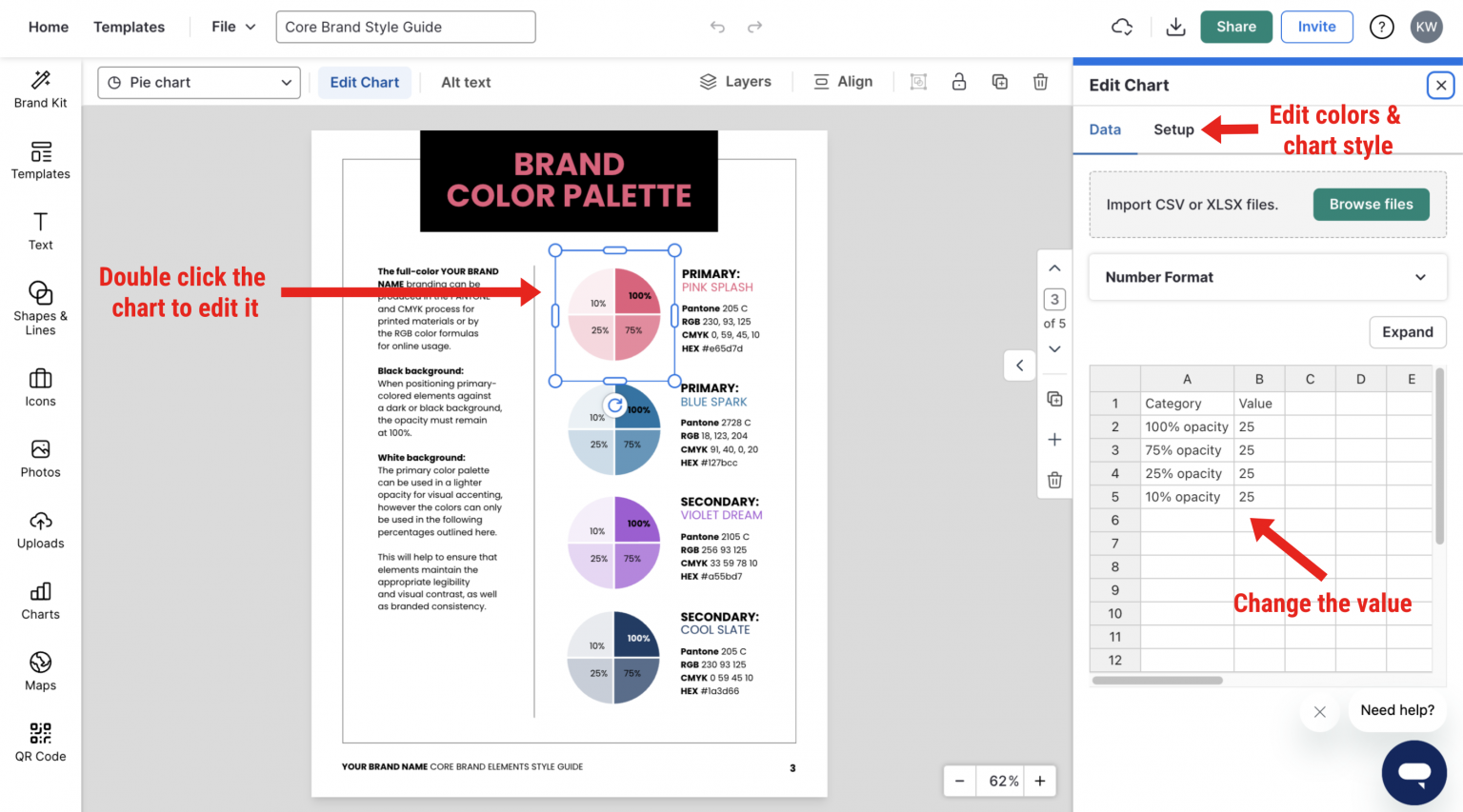The image size is (1463, 812).
Task: Open the Maps tool
Action: (40, 671)
